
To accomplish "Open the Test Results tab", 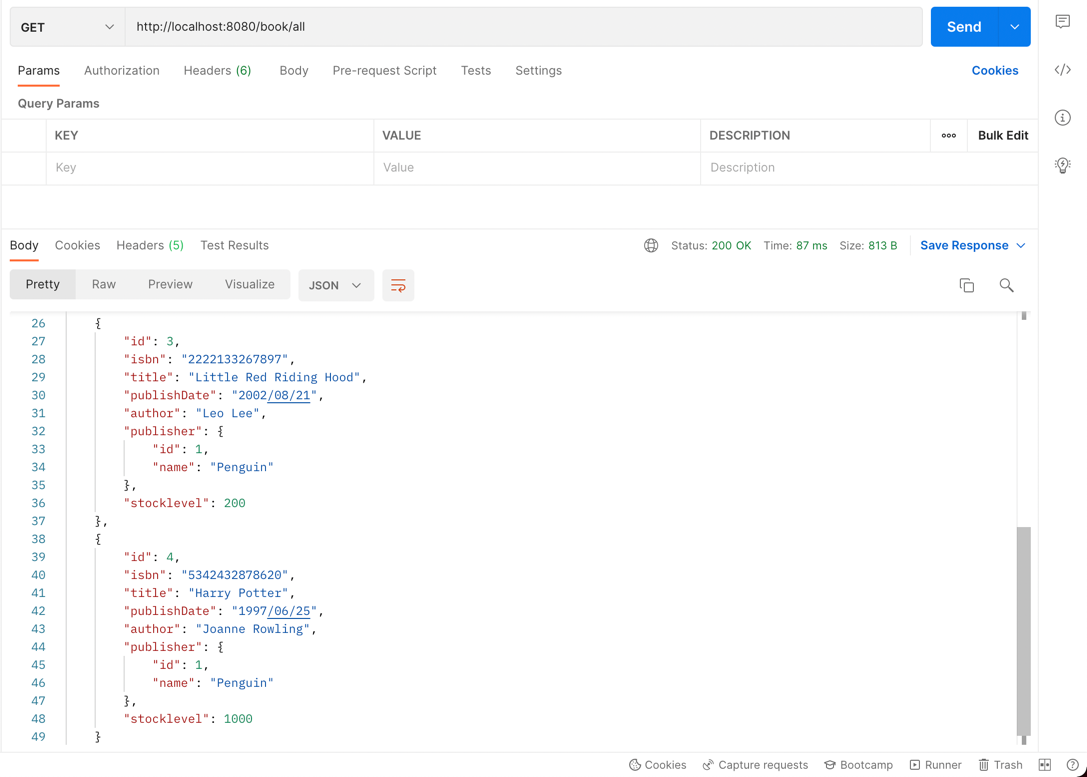I will (x=234, y=245).
